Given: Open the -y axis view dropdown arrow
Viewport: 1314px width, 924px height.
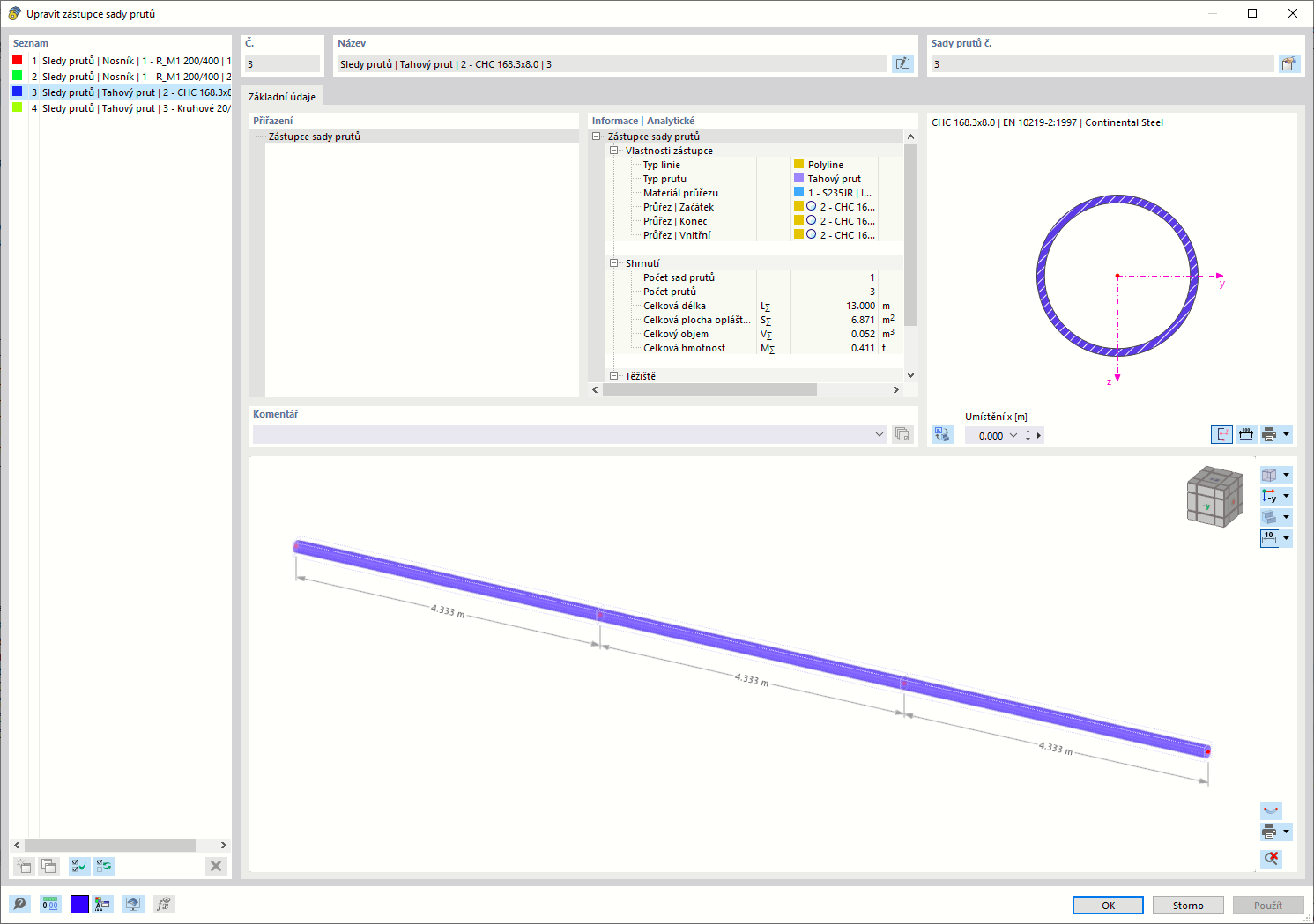Looking at the screenshot, I should point(1286,496).
